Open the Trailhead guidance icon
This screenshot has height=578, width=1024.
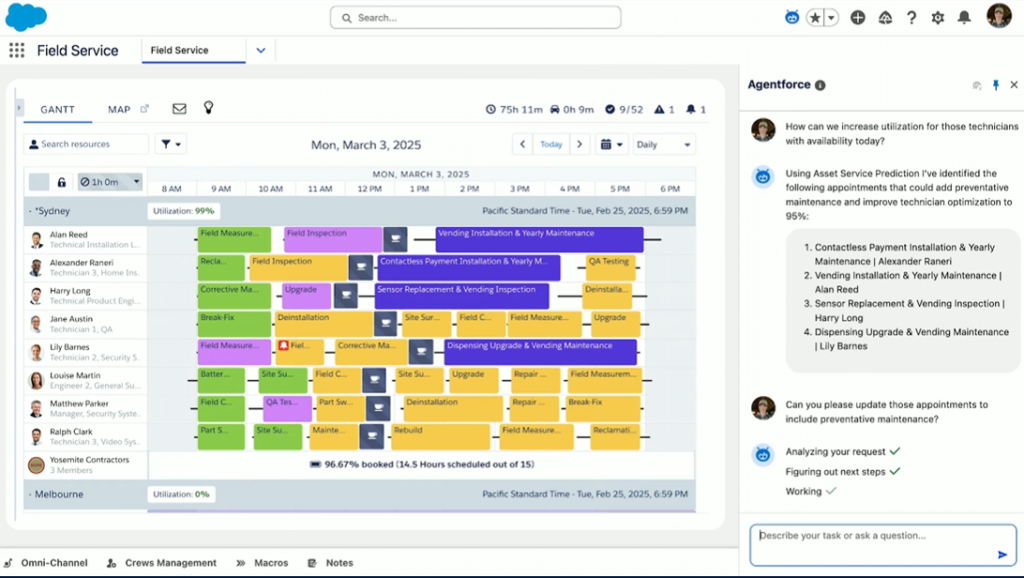pyautogui.click(x=885, y=18)
